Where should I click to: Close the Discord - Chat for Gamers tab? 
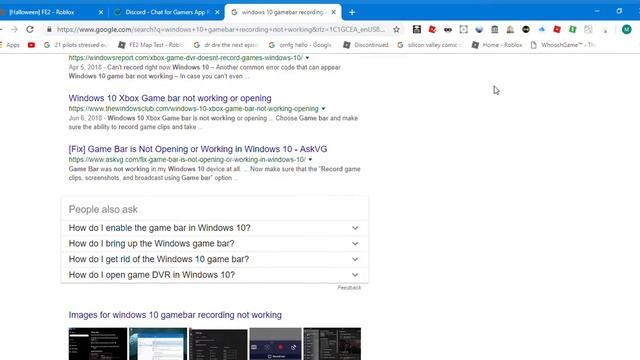coord(218,12)
